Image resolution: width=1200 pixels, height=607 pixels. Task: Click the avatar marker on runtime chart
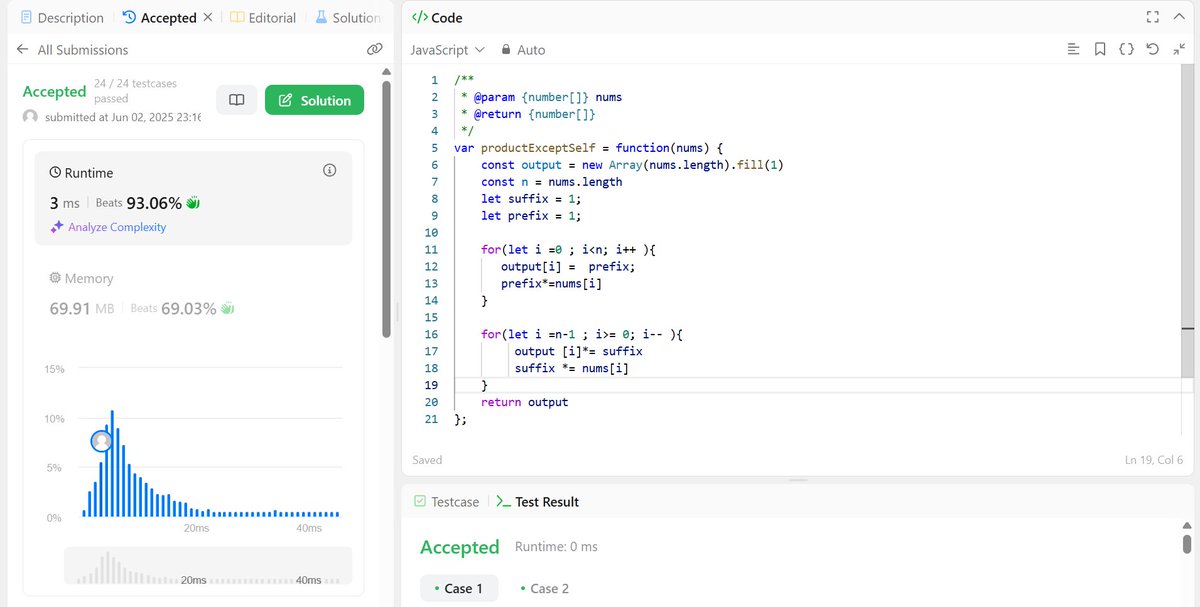click(x=101, y=441)
